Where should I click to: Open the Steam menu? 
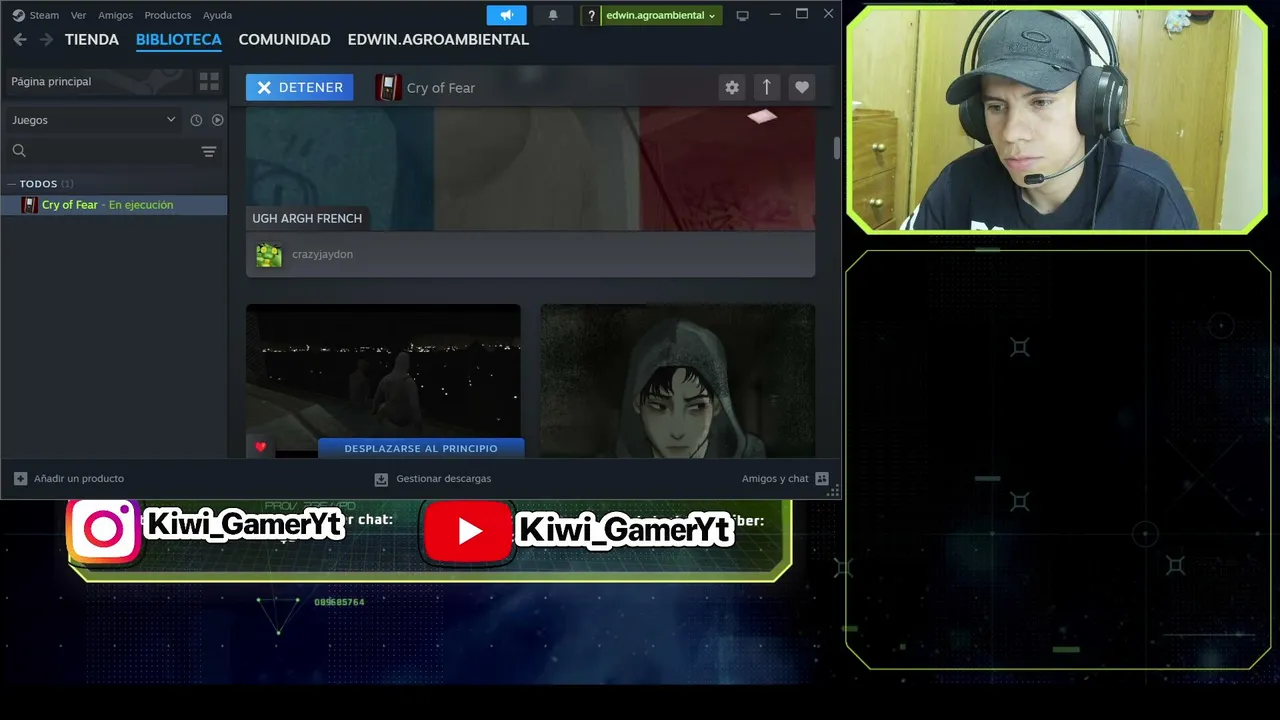(x=36, y=15)
